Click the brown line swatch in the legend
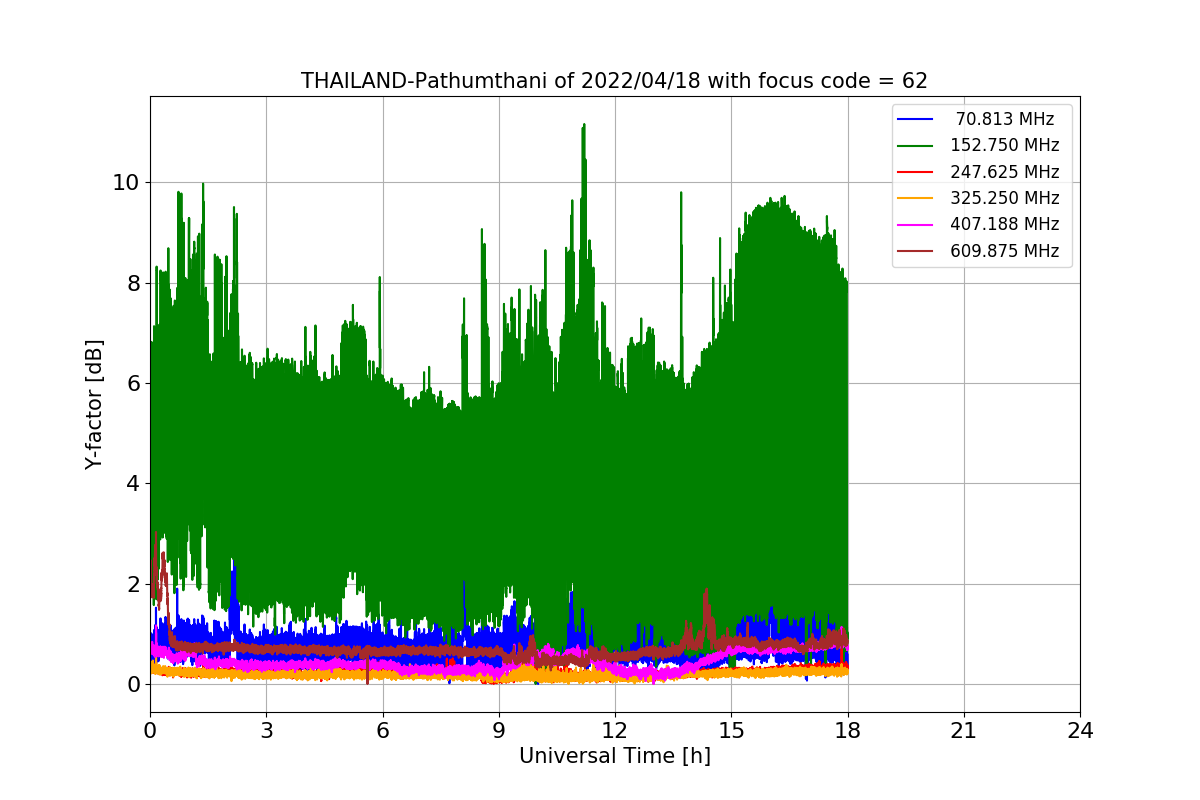 pyautogui.click(x=915, y=251)
